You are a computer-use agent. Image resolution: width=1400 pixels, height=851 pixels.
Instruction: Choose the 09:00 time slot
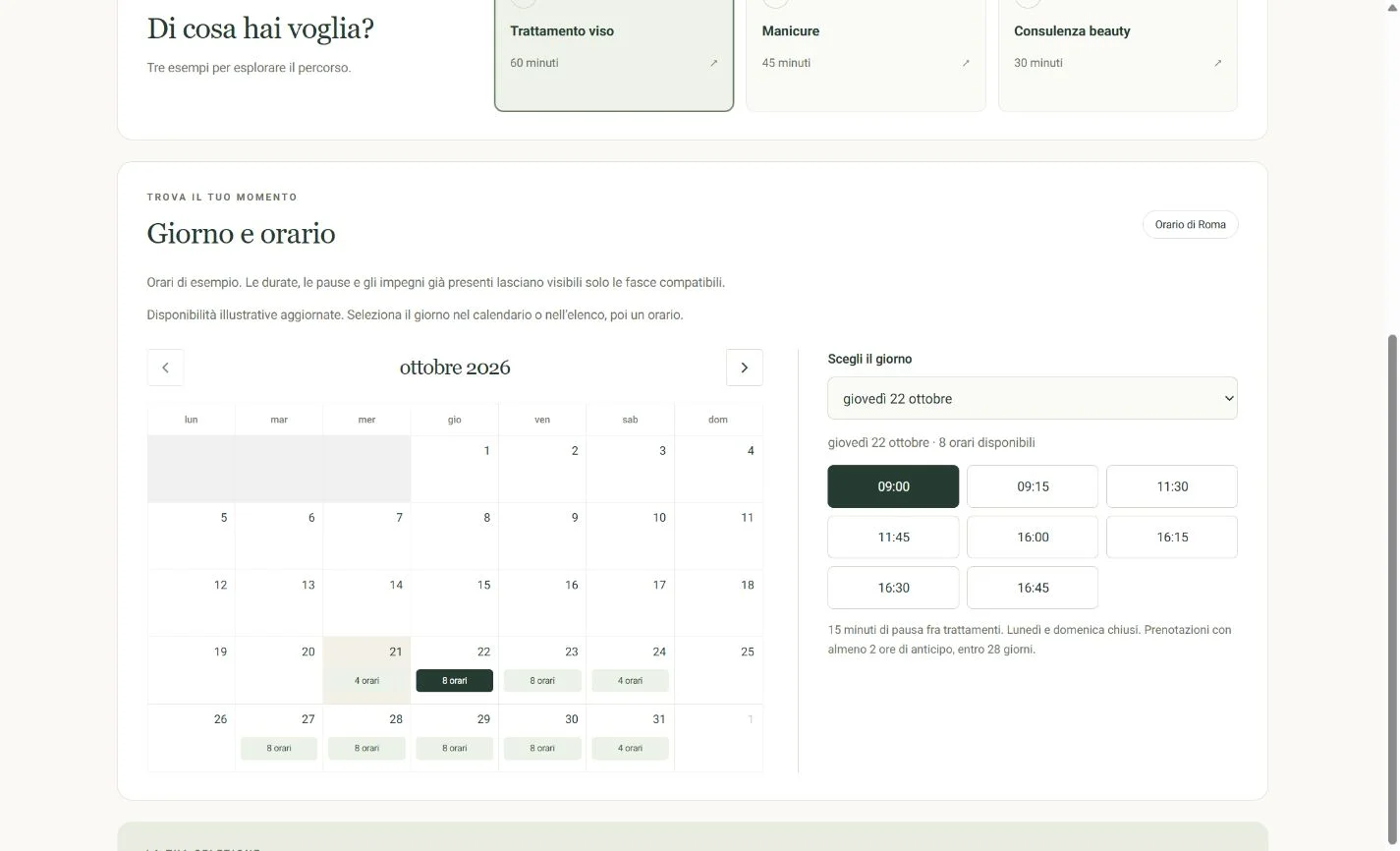tap(893, 486)
